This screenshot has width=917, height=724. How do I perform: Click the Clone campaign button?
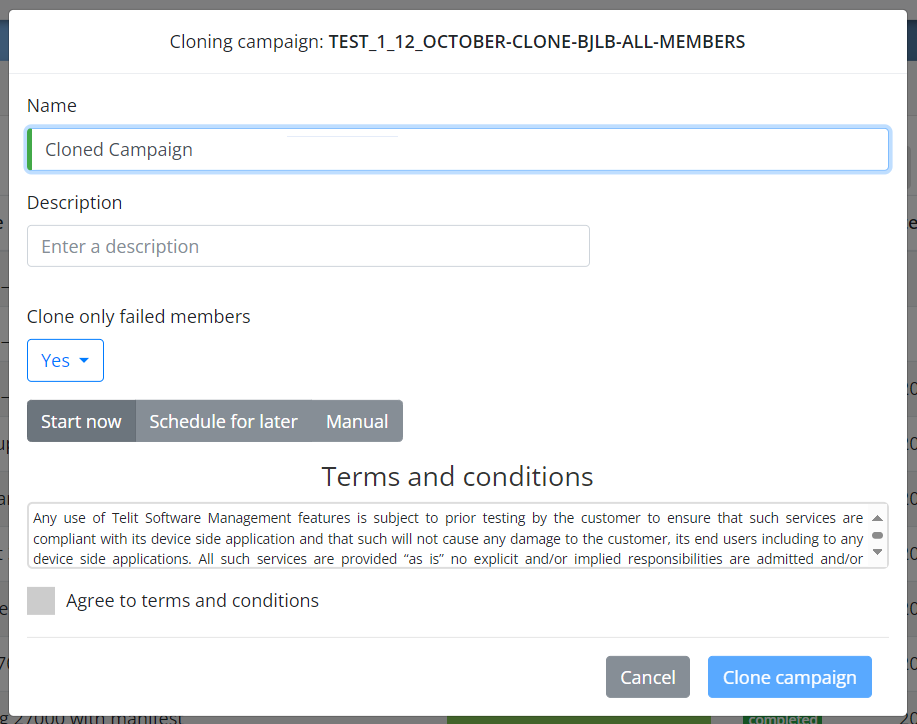pos(790,677)
